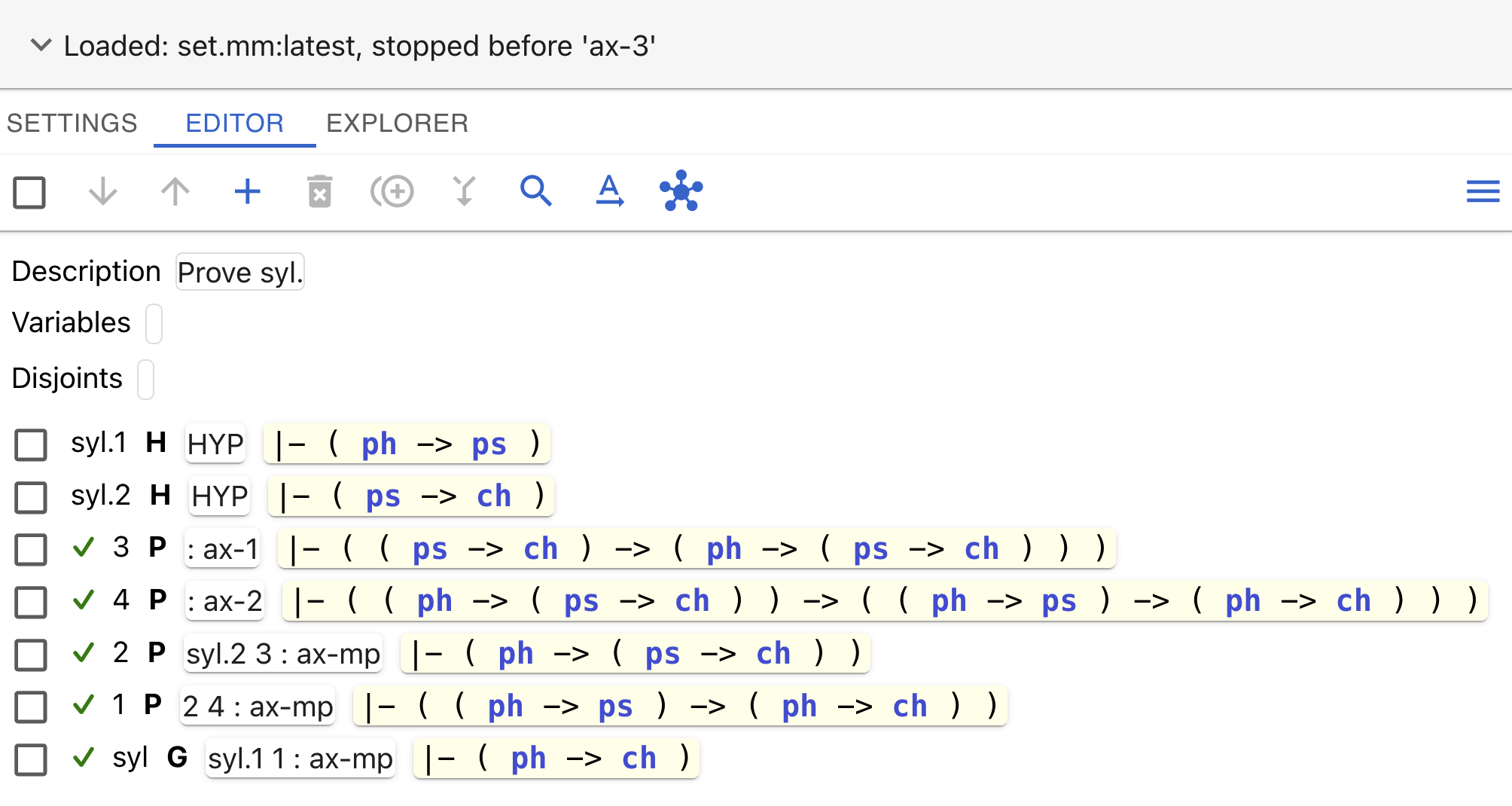Screen dimensions: 1512x806
Task: Click the label 'syl.1'
Action: [x=99, y=442]
